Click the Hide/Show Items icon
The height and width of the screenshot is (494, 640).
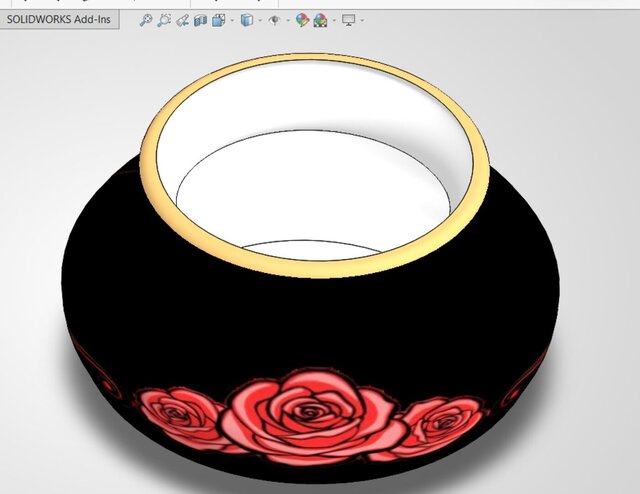[274, 19]
